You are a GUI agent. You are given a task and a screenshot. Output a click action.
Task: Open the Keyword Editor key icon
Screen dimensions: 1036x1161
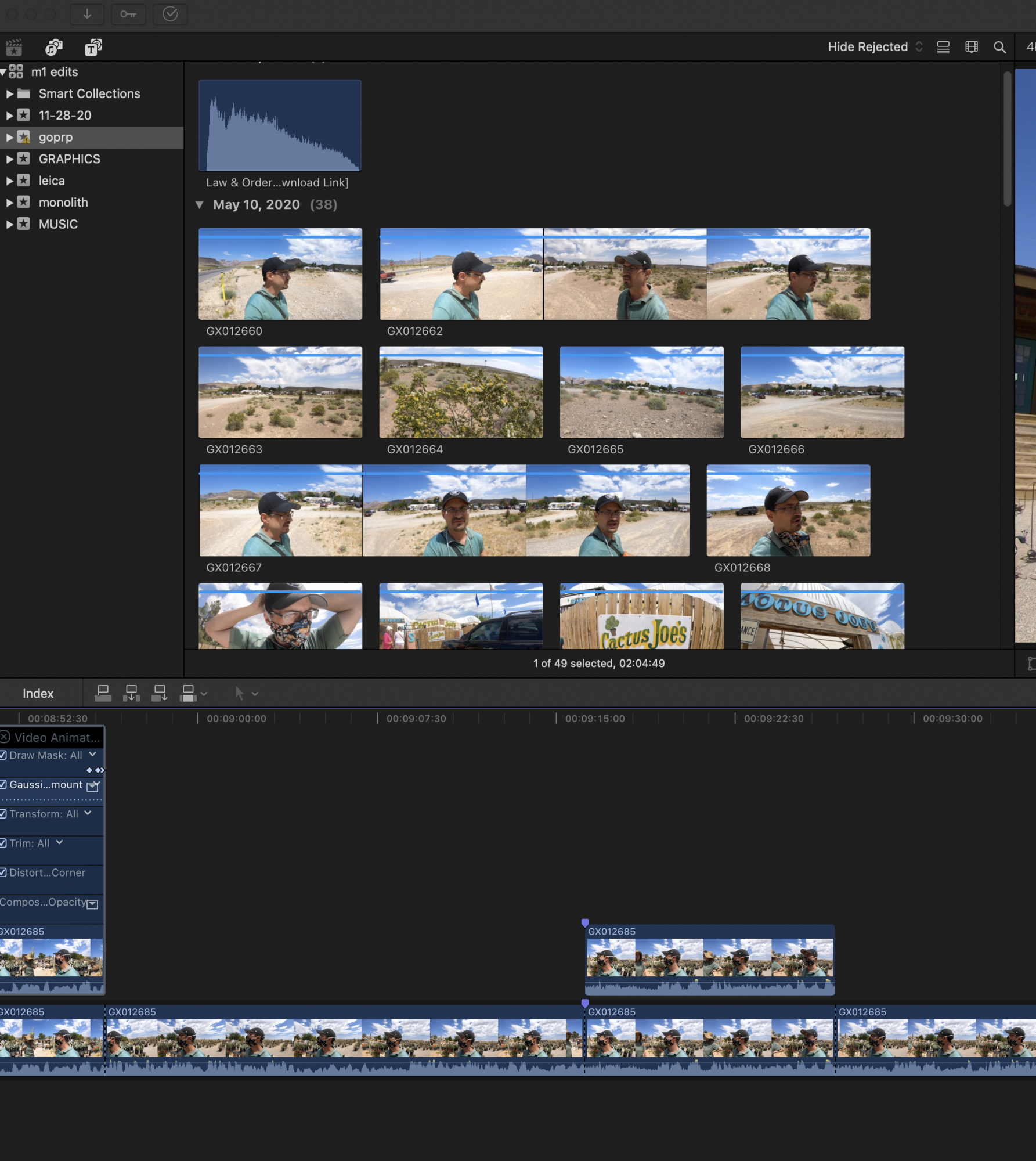tap(128, 14)
